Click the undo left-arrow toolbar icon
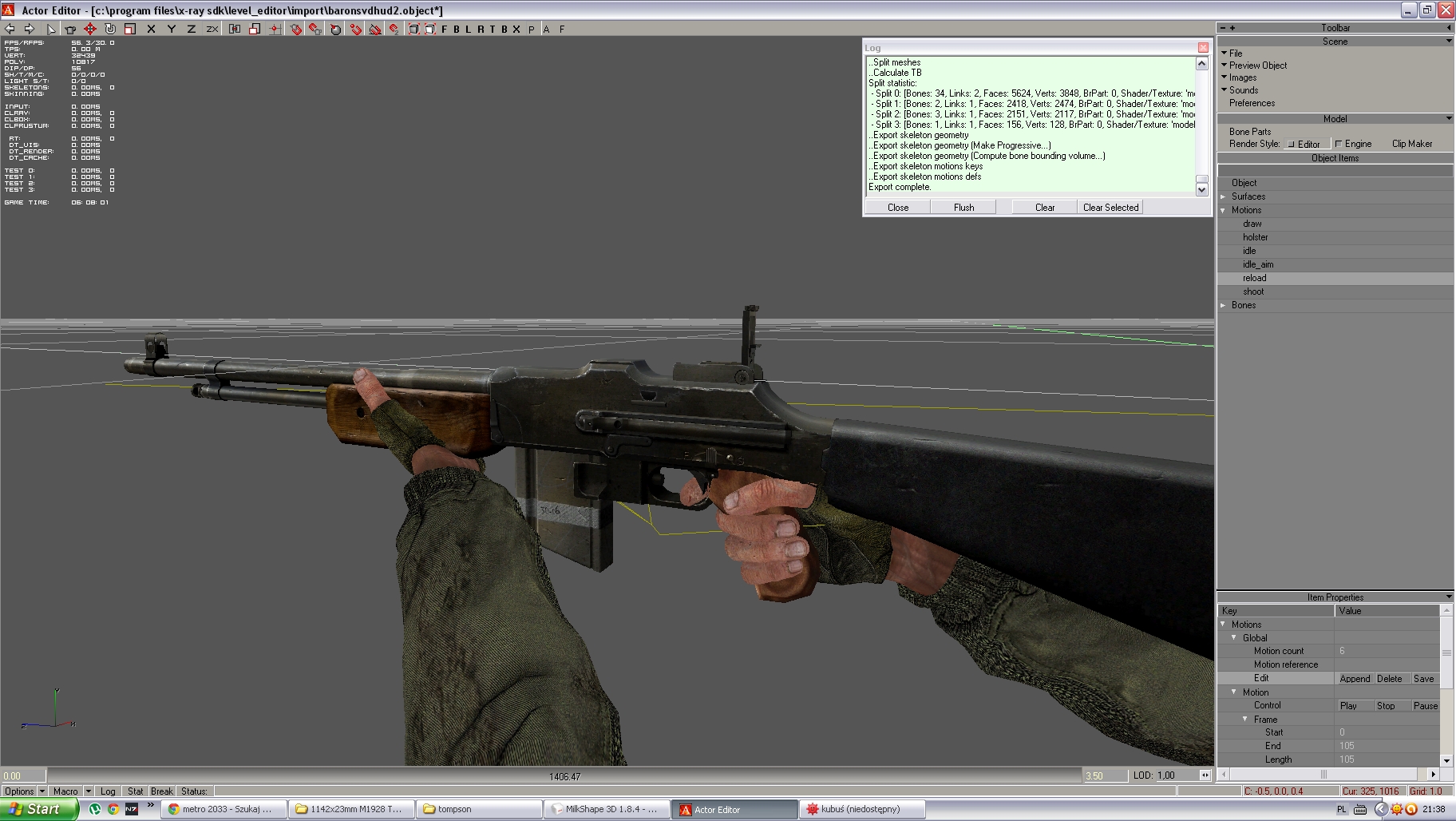Image resolution: width=1456 pixels, height=821 pixels. 10,29
